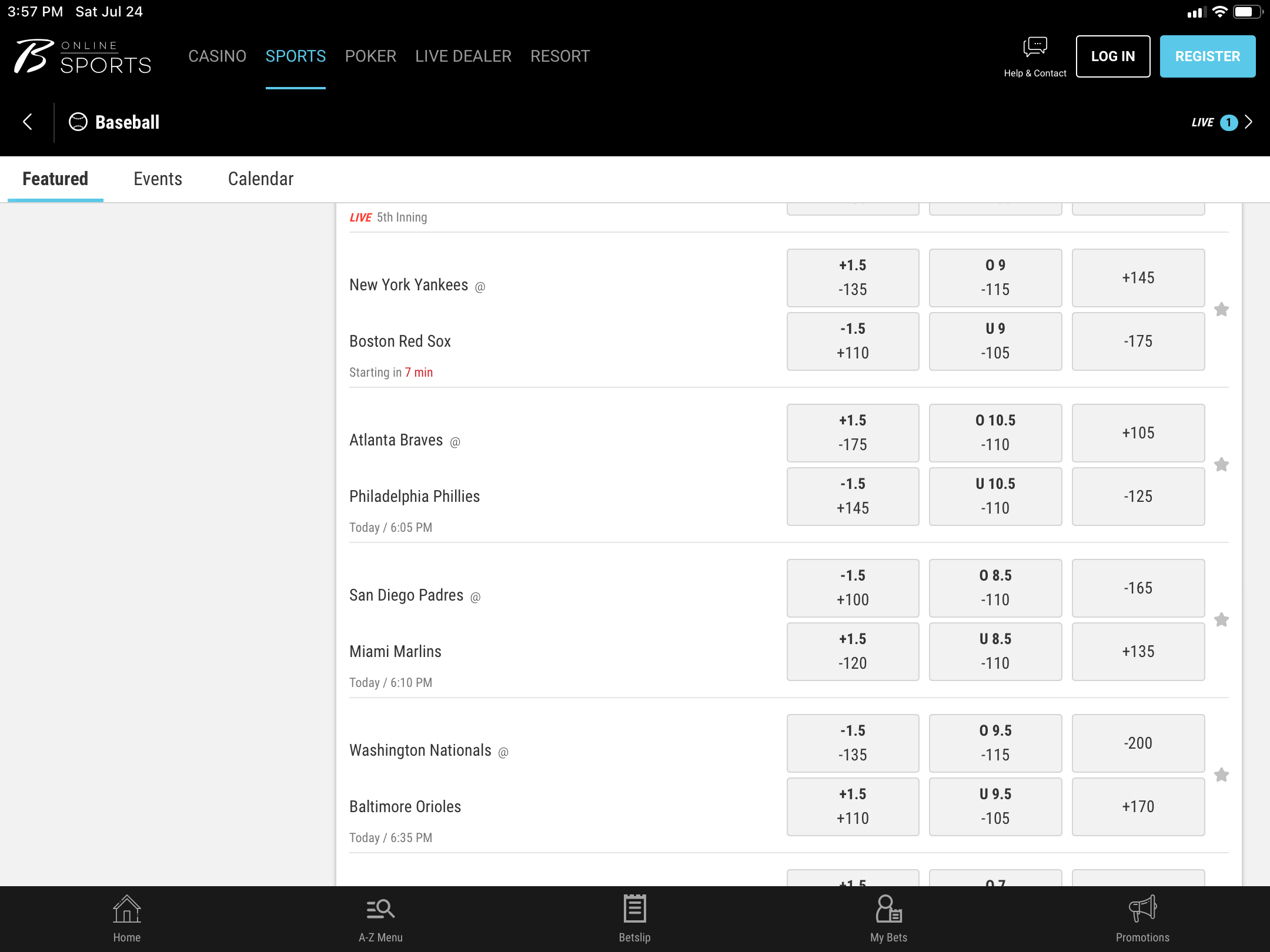Screen dimensions: 1270x952
Task: Open the Betslip icon
Action: point(634,909)
